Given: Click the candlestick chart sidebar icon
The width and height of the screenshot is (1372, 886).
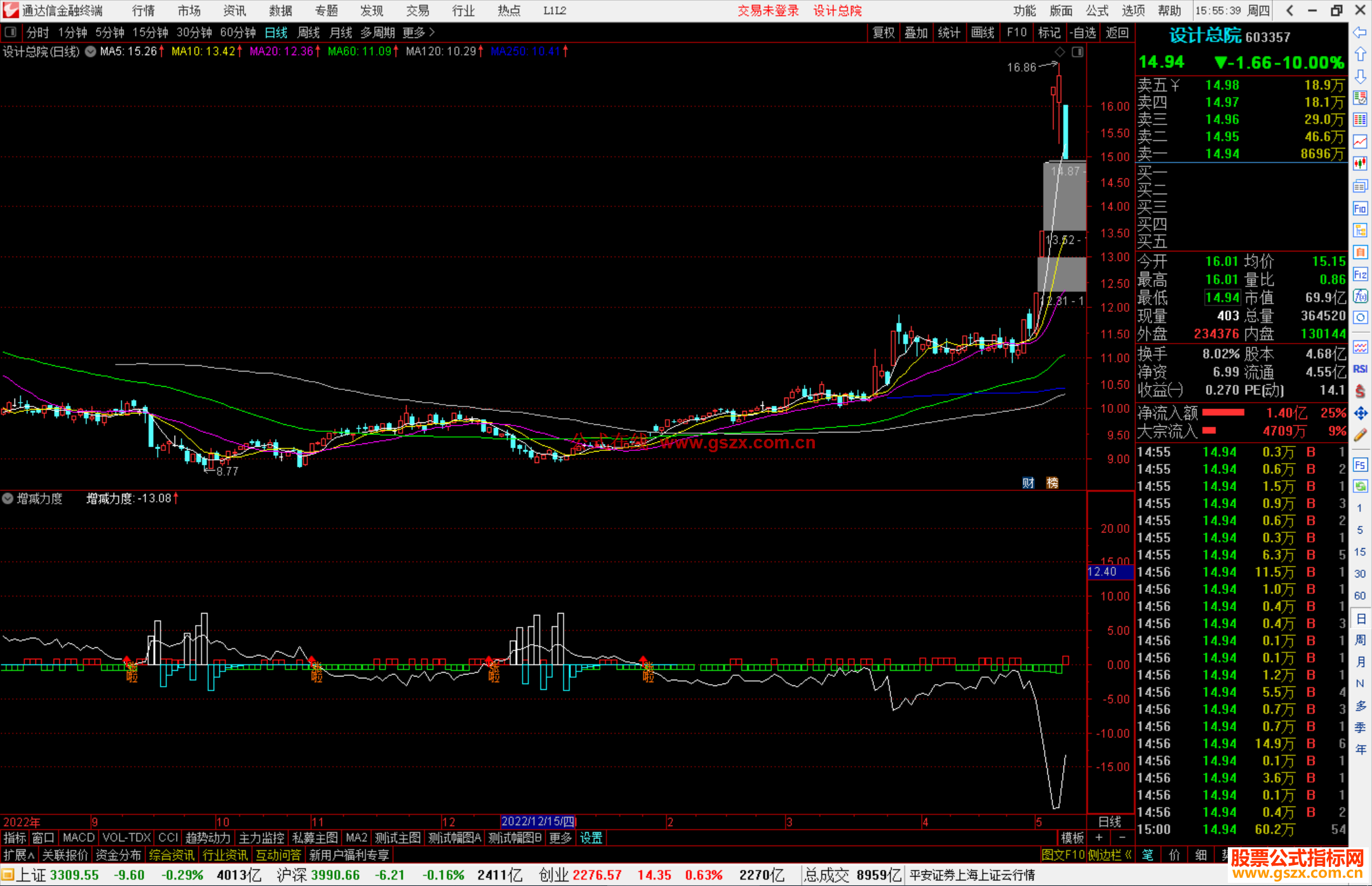Looking at the screenshot, I should point(1360,164).
